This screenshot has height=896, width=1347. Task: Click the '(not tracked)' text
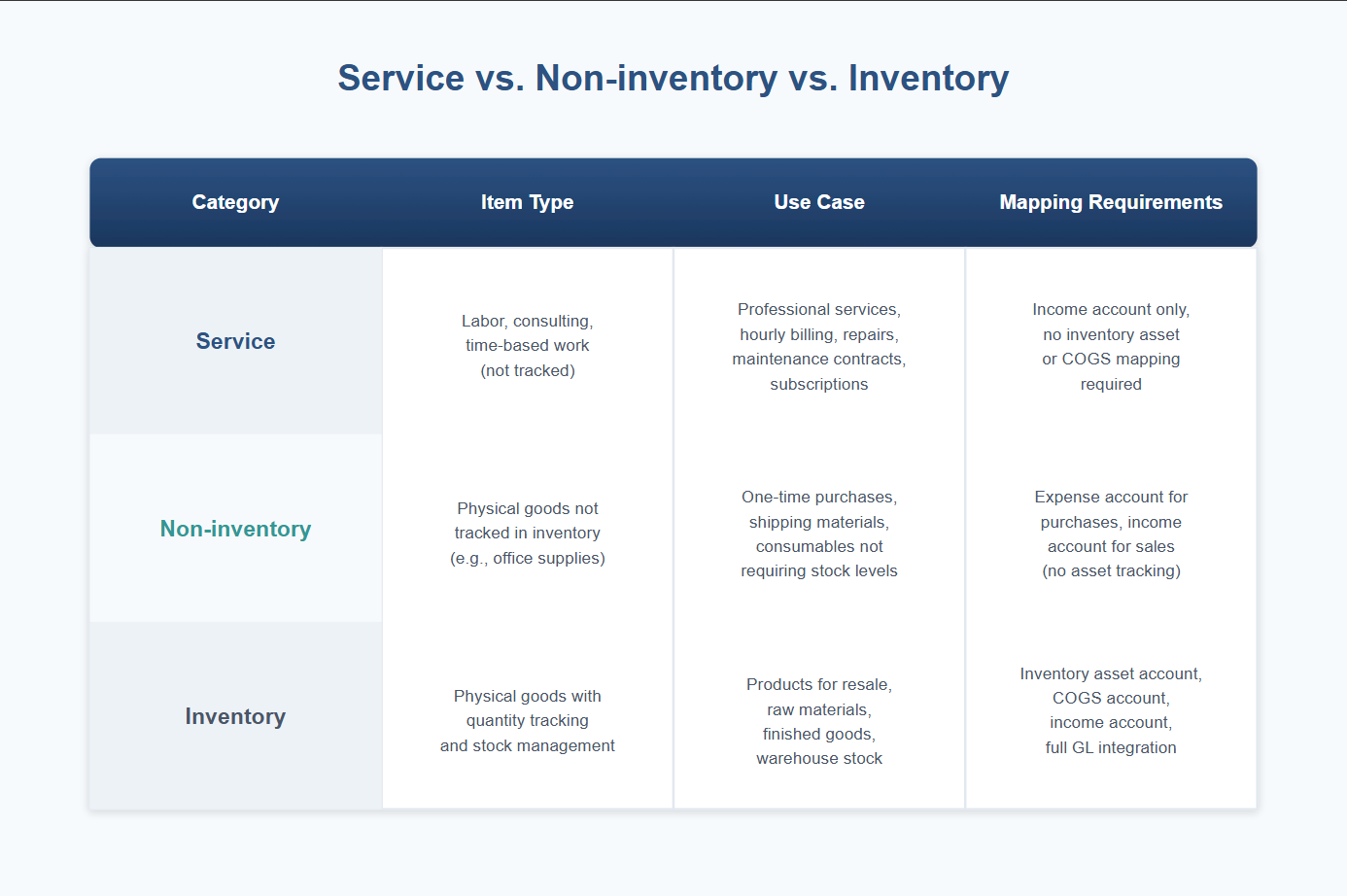[x=528, y=370]
